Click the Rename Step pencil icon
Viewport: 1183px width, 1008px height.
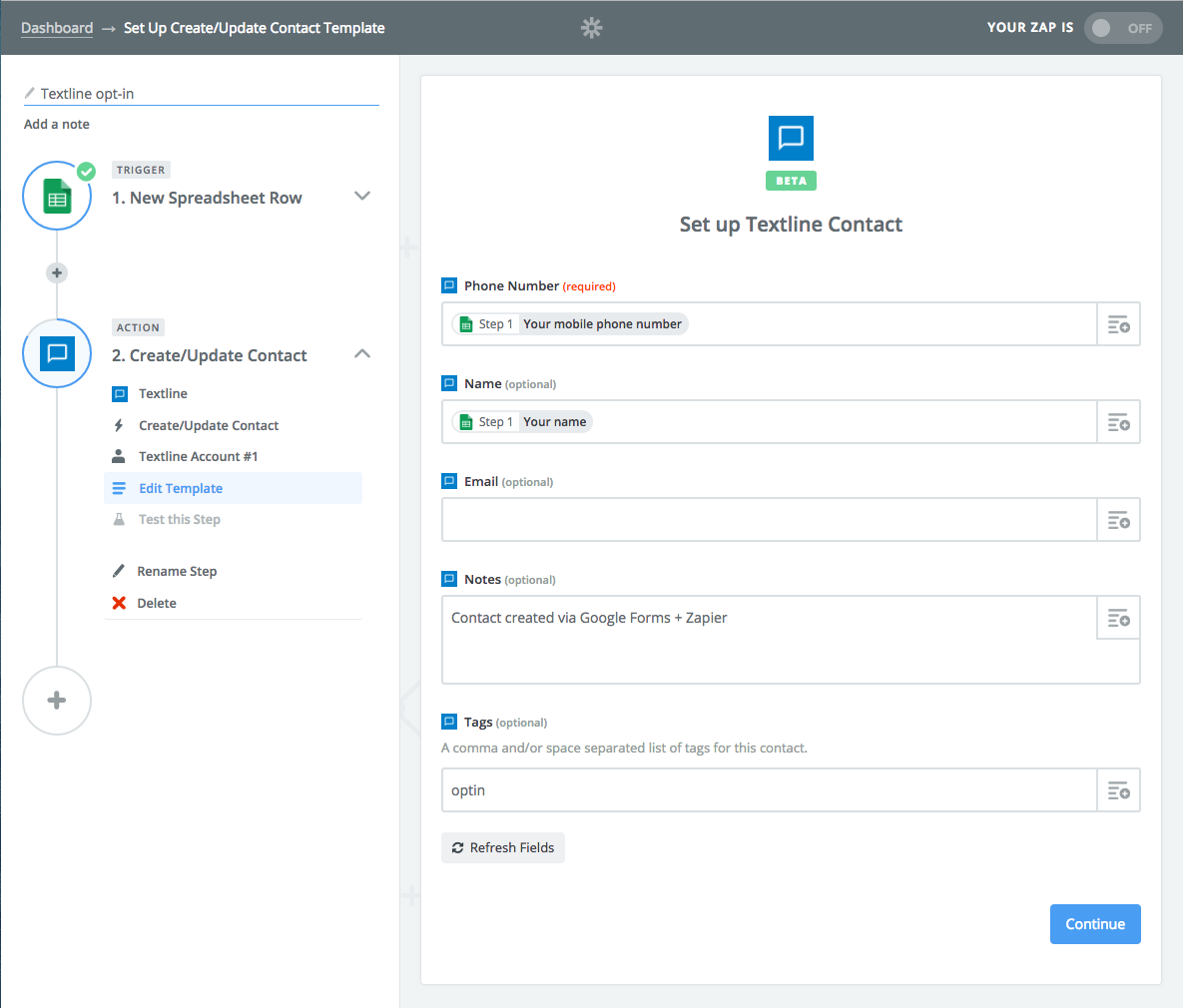pyautogui.click(x=119, y=571)
